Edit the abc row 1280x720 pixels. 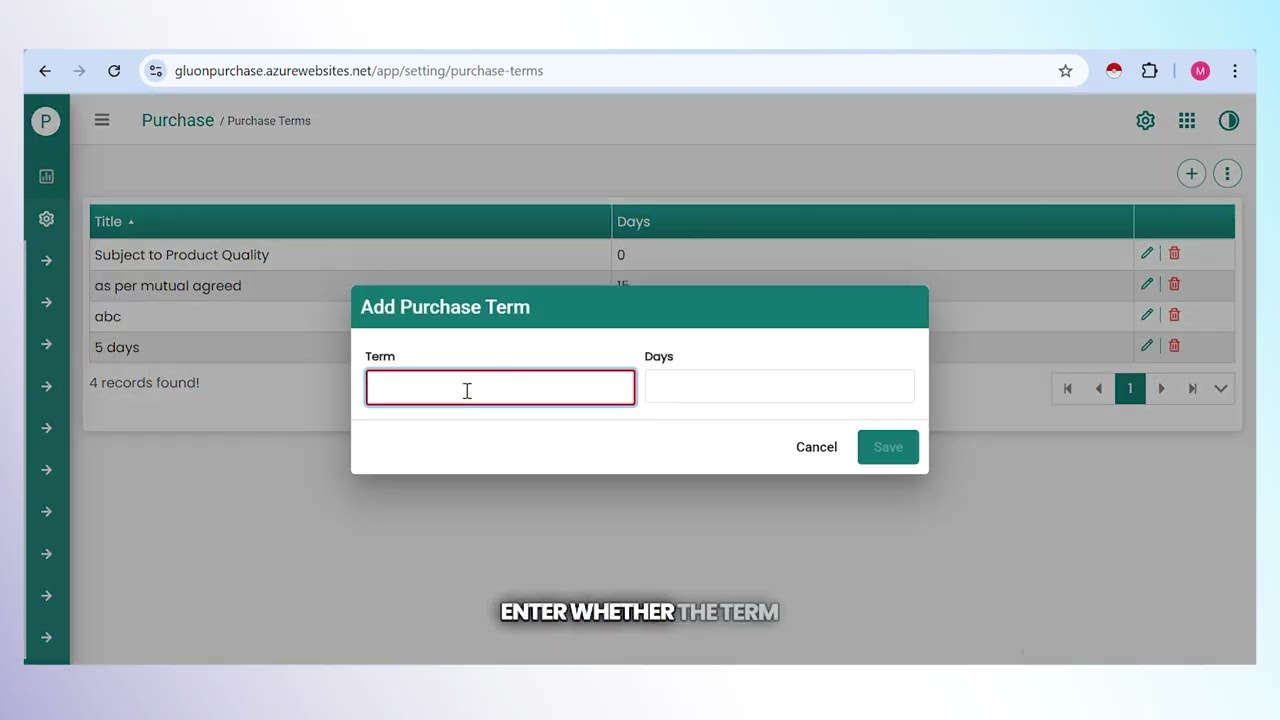click(x=1147, y=315)
